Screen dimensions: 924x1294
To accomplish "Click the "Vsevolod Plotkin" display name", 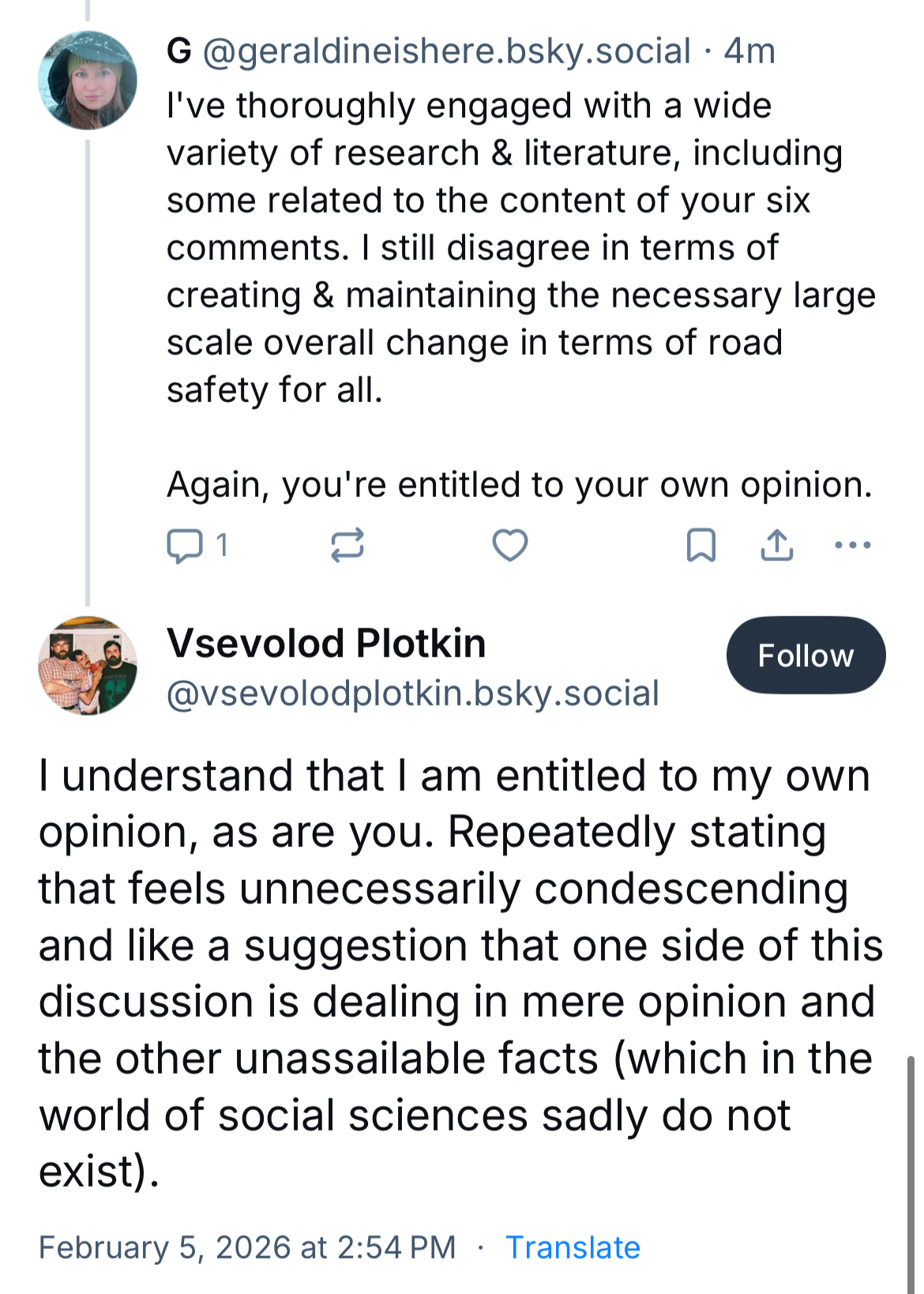I will pos(326,643).
